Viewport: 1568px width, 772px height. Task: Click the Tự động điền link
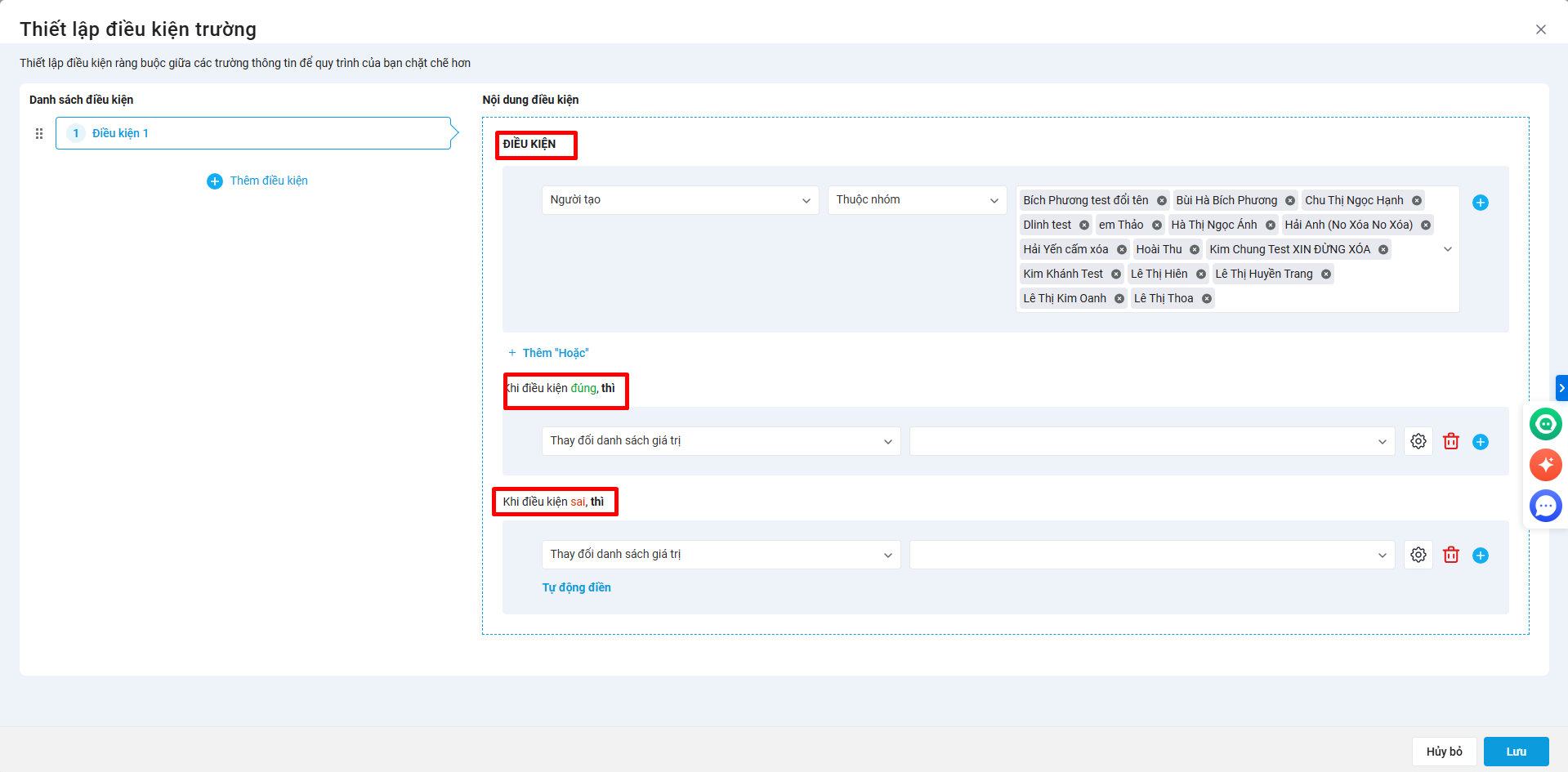pos(577,587)
